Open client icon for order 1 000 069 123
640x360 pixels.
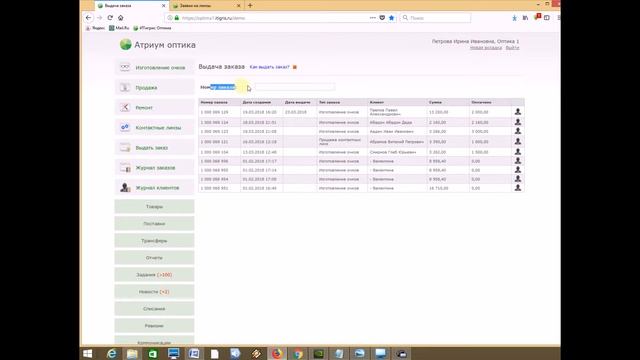pos(518,131)
